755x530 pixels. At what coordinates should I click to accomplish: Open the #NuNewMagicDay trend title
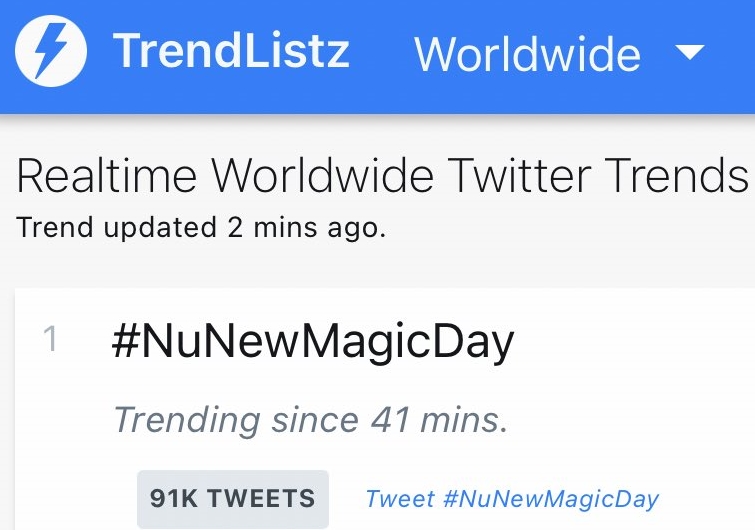coord(313,343)
